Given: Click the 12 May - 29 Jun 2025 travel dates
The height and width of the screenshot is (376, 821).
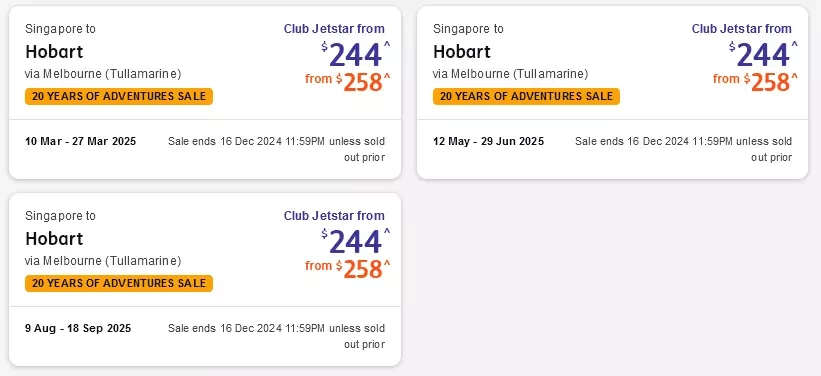Looking at the screenshot, I should point(489,141).
